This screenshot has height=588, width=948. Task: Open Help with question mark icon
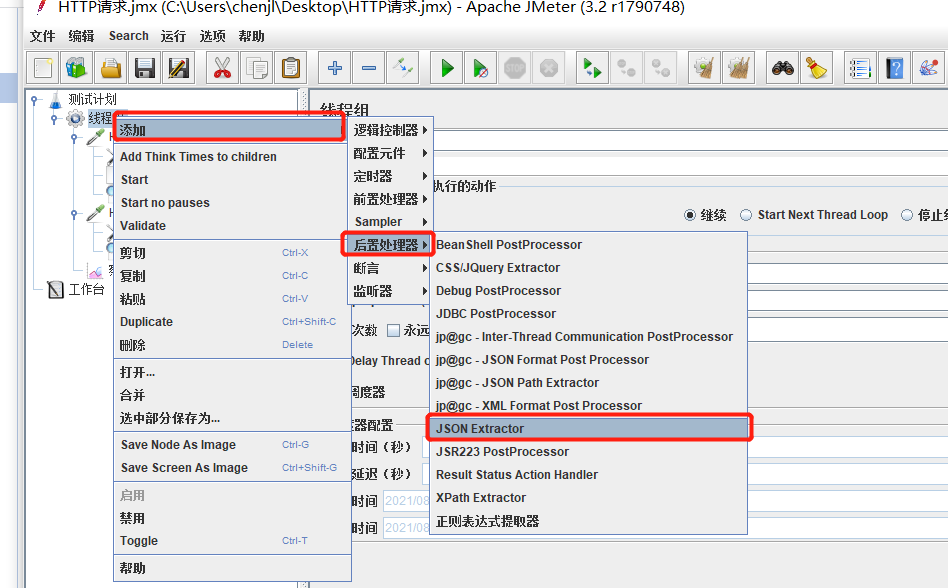895,68
